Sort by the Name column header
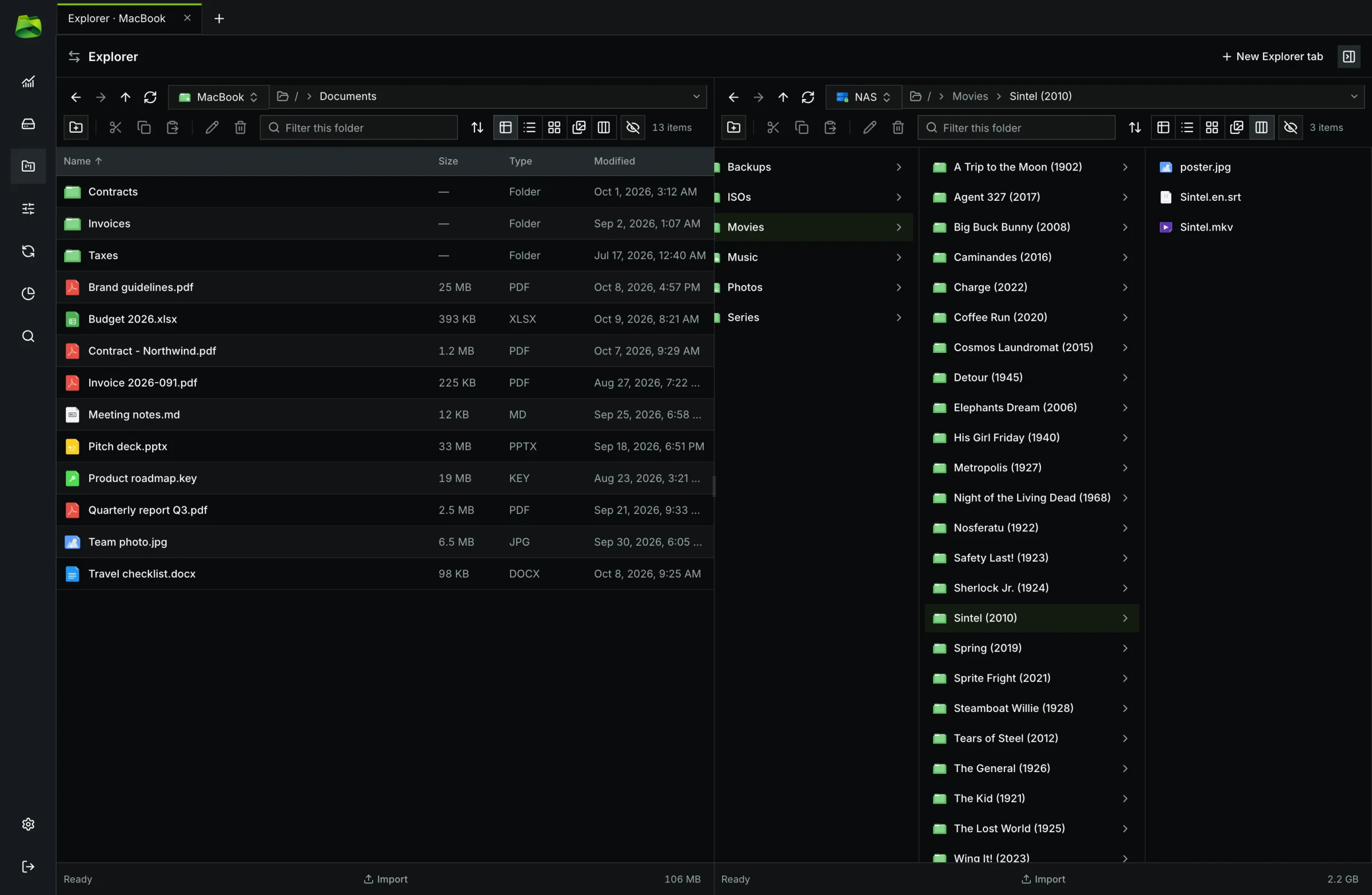Image resolution: width=1372 pixels, height=895 pixels. (82, 161)
